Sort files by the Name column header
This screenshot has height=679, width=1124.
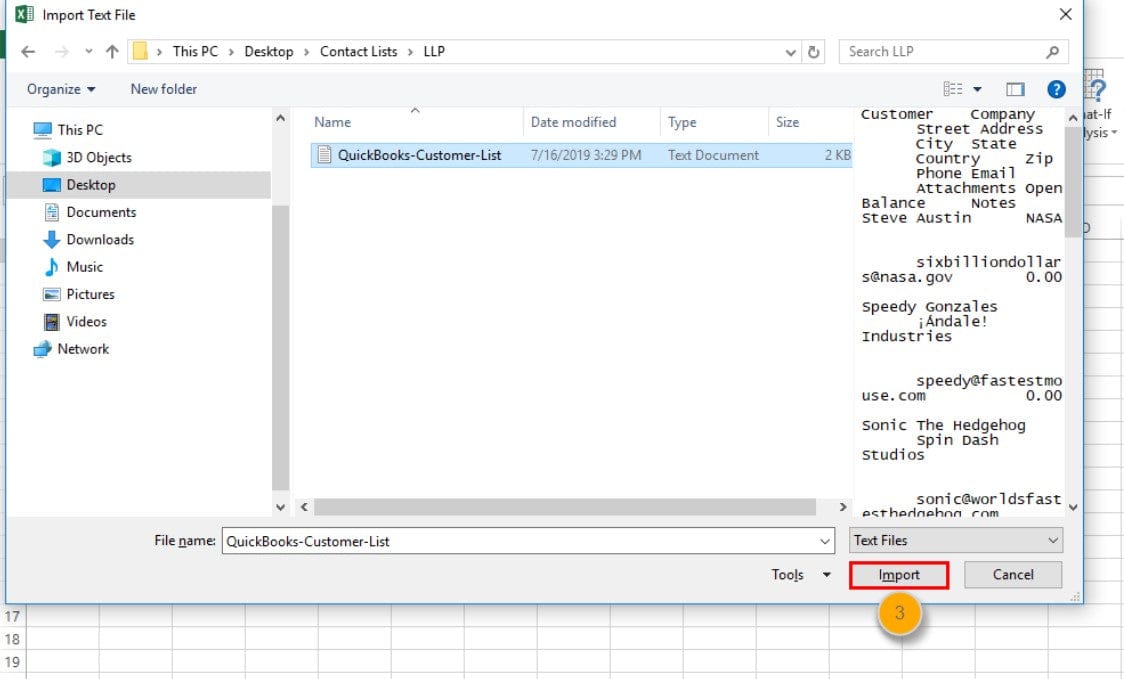click(x=331, y=121)
